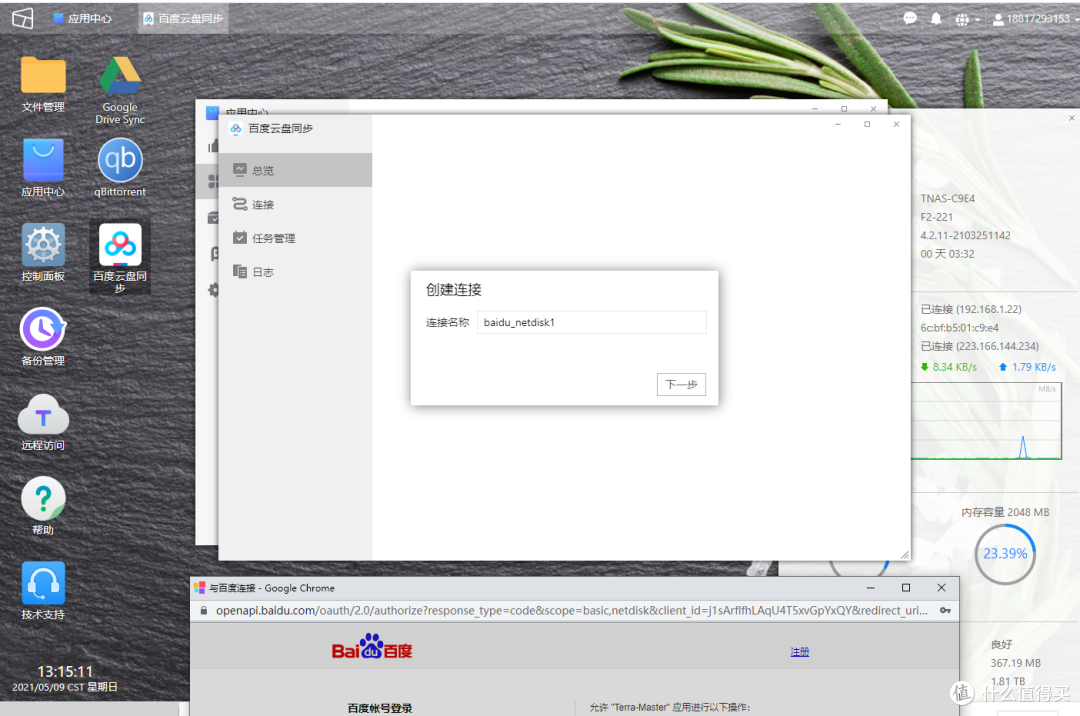Open the language globe dropdown

click(x=967, y=19)
